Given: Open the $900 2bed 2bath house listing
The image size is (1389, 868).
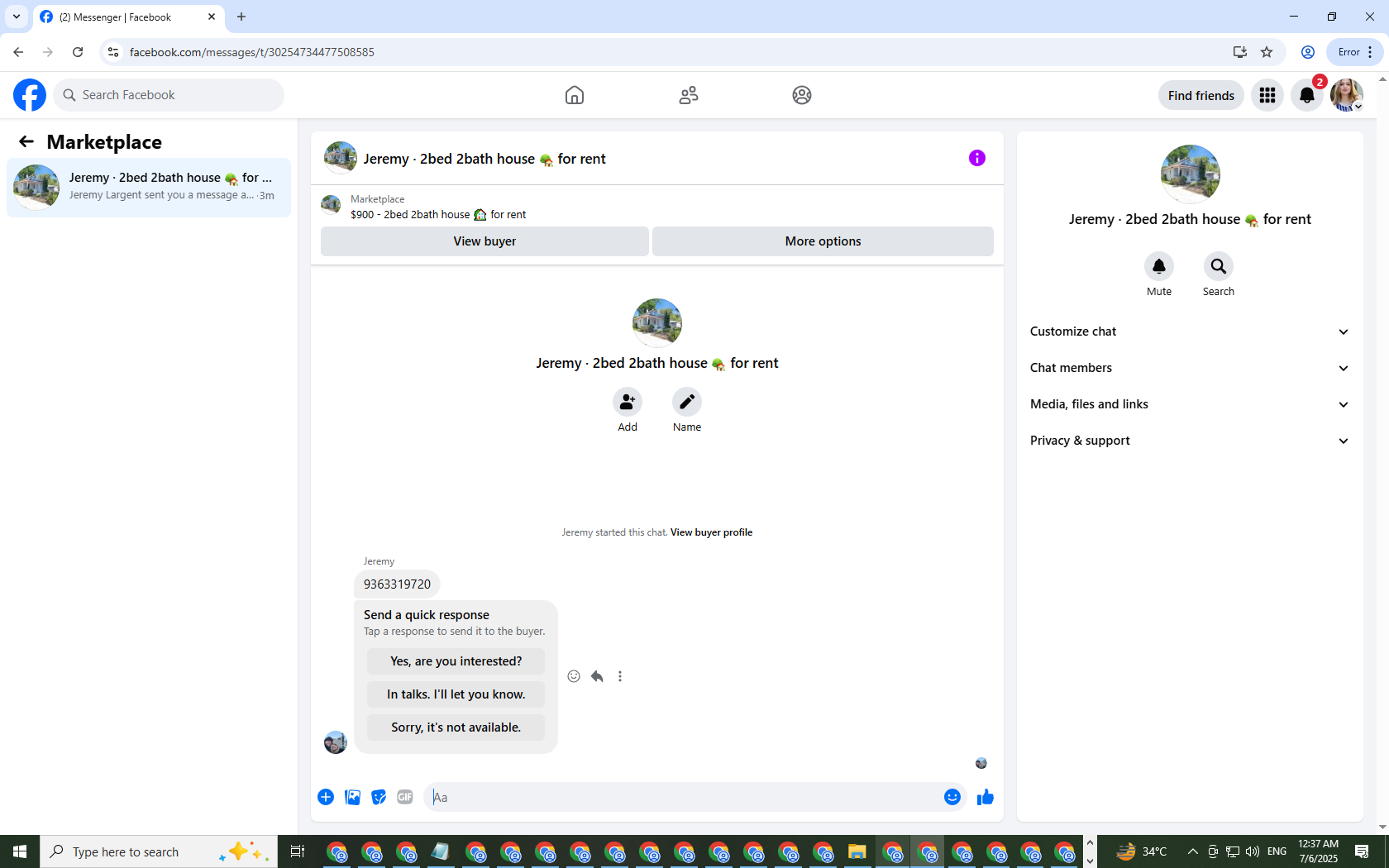Looking at the screenshot, I should 438,215.
